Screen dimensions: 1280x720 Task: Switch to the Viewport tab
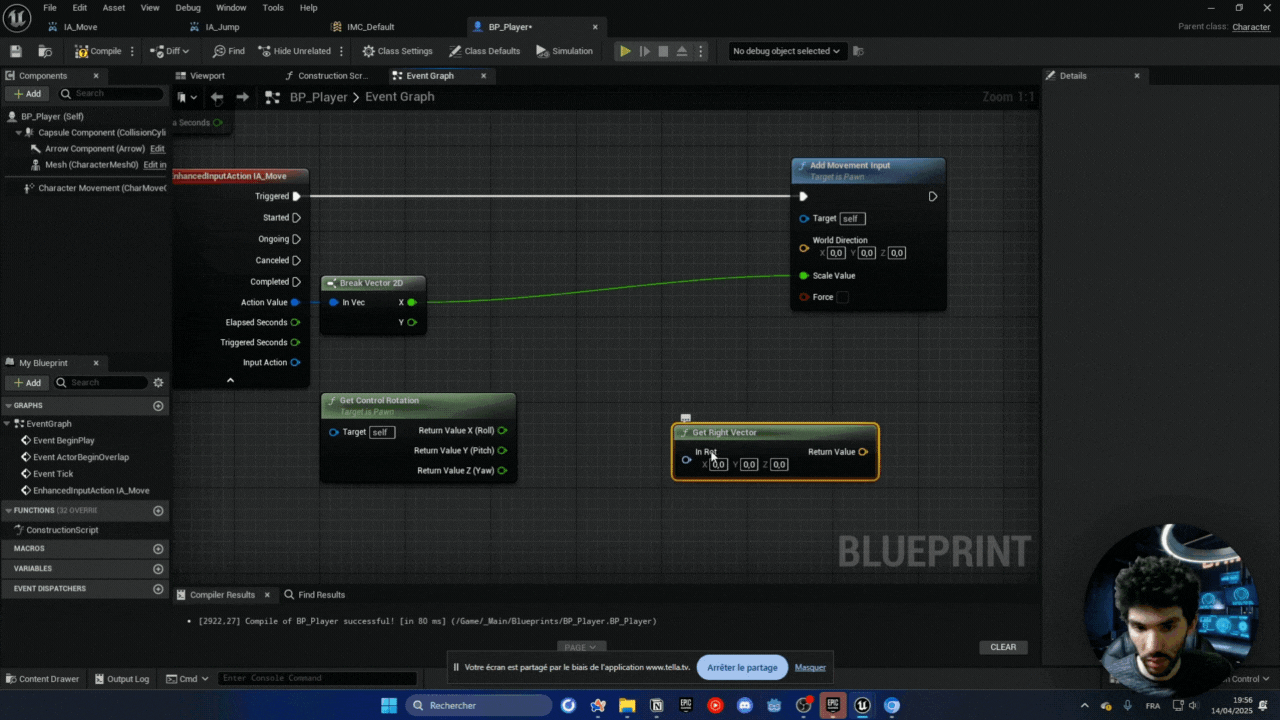tap(207, 76)
